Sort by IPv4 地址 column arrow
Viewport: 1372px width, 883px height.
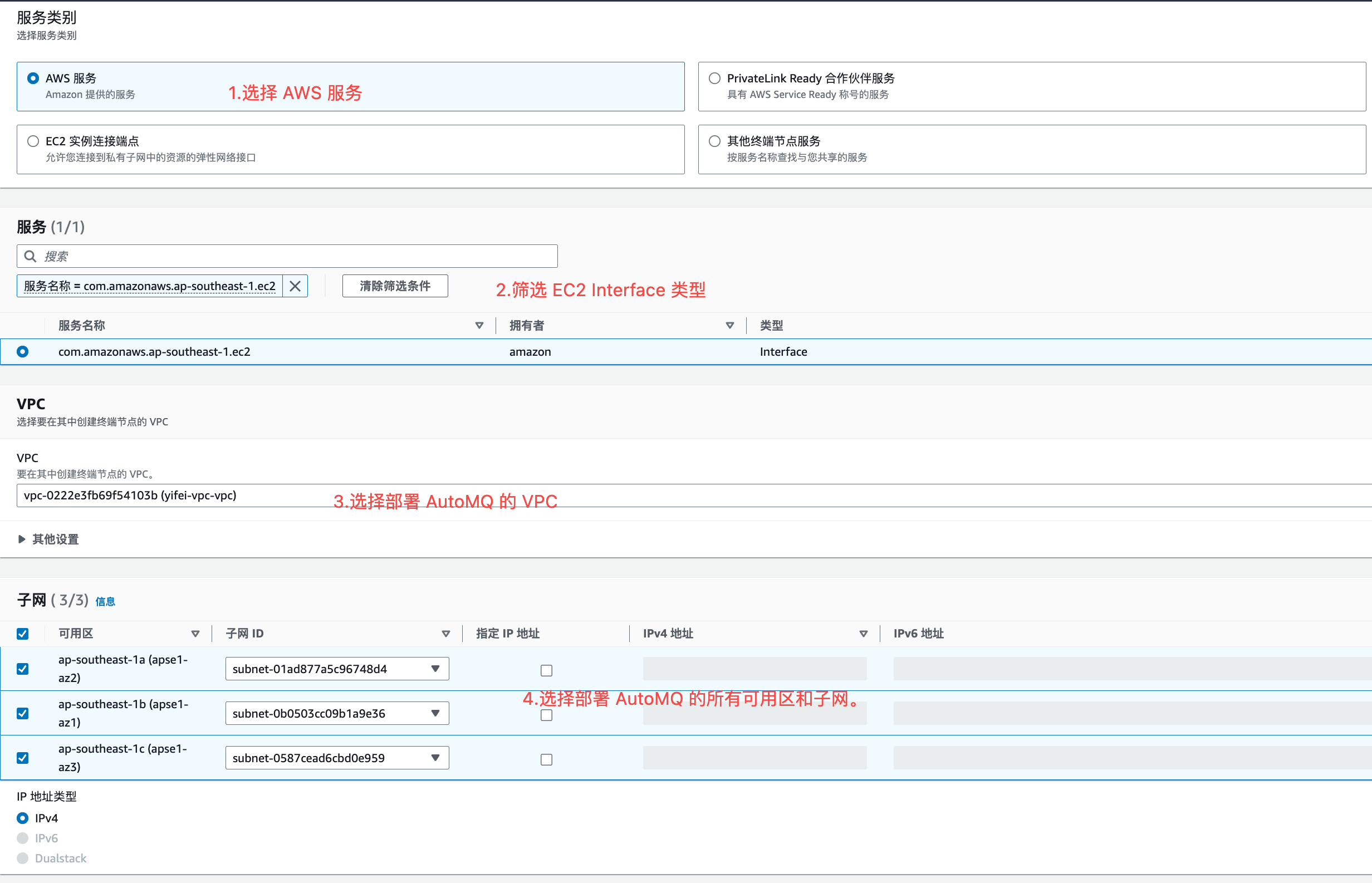point(863,634)
